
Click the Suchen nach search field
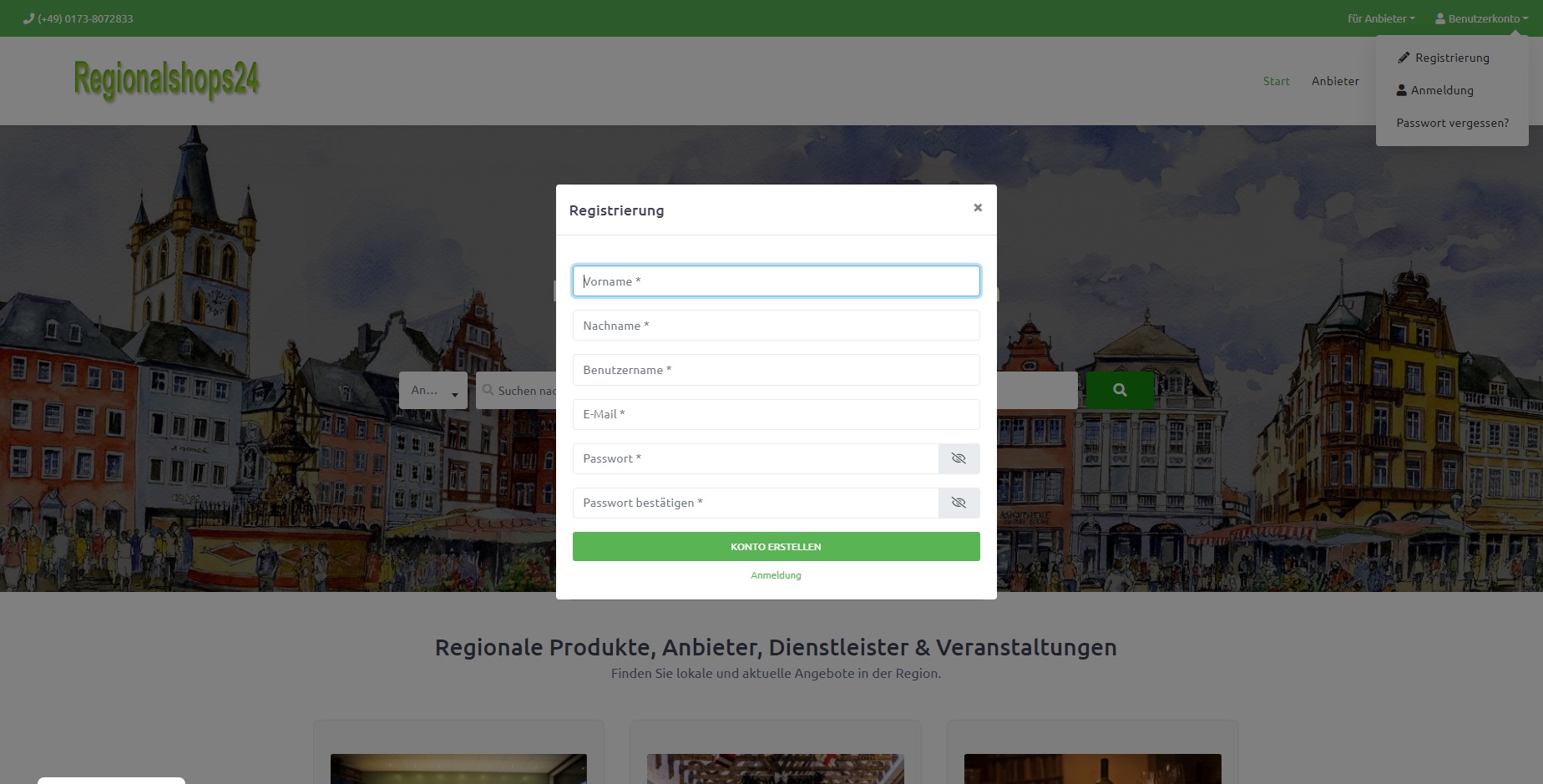click(516, 391)
